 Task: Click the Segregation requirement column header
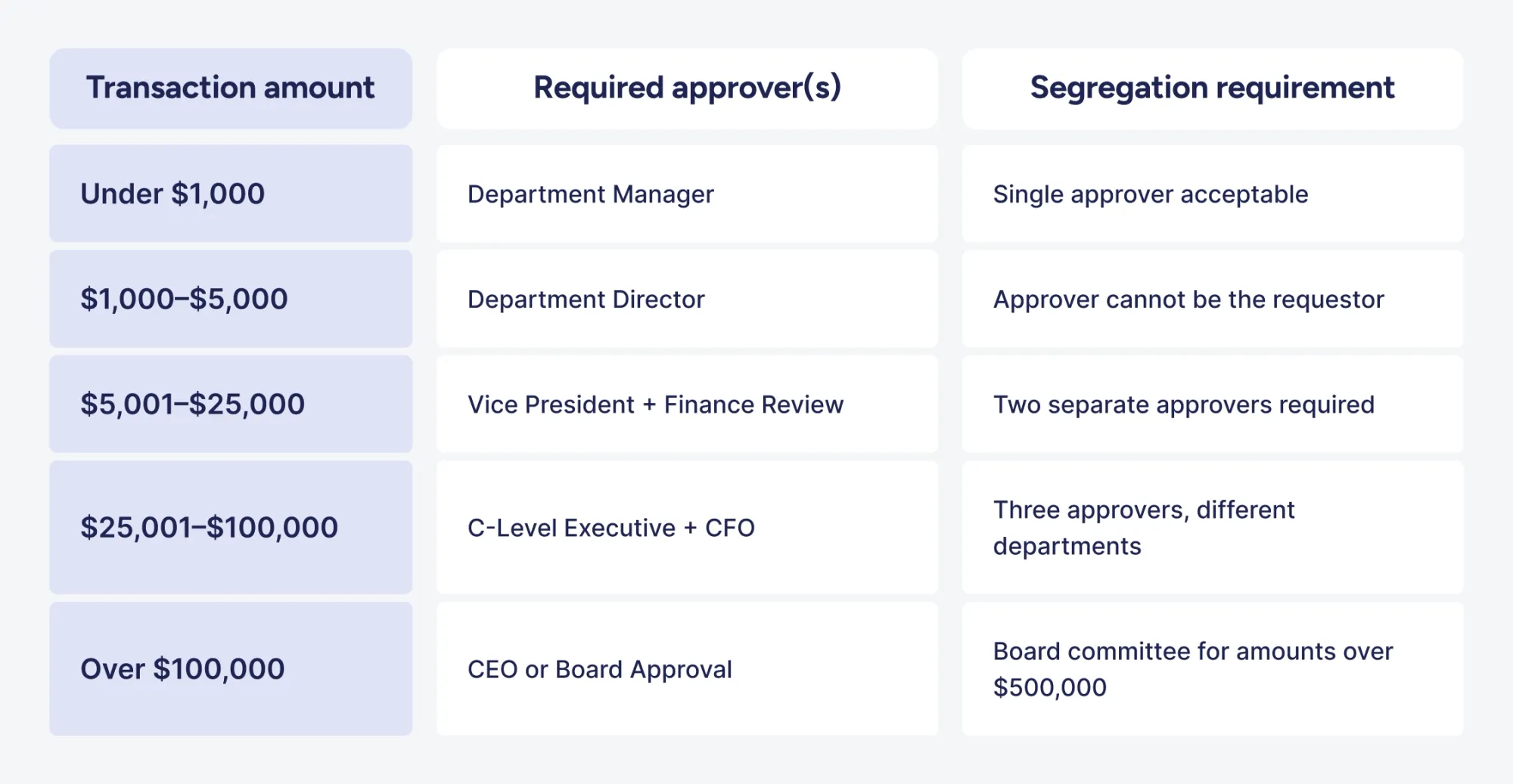click(x=1212, y=88)
